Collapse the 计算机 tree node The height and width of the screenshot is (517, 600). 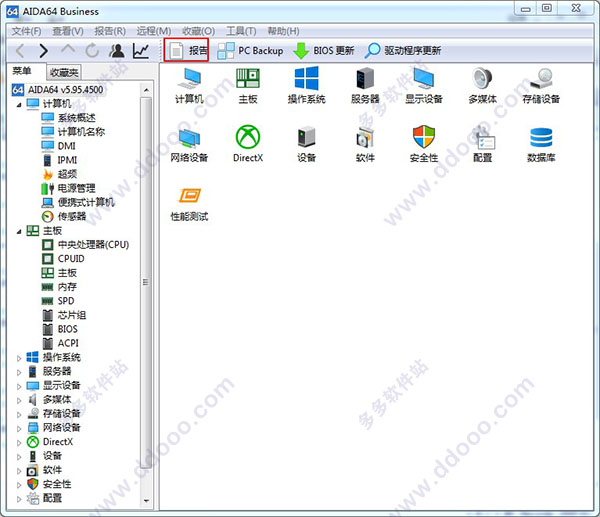19,104
